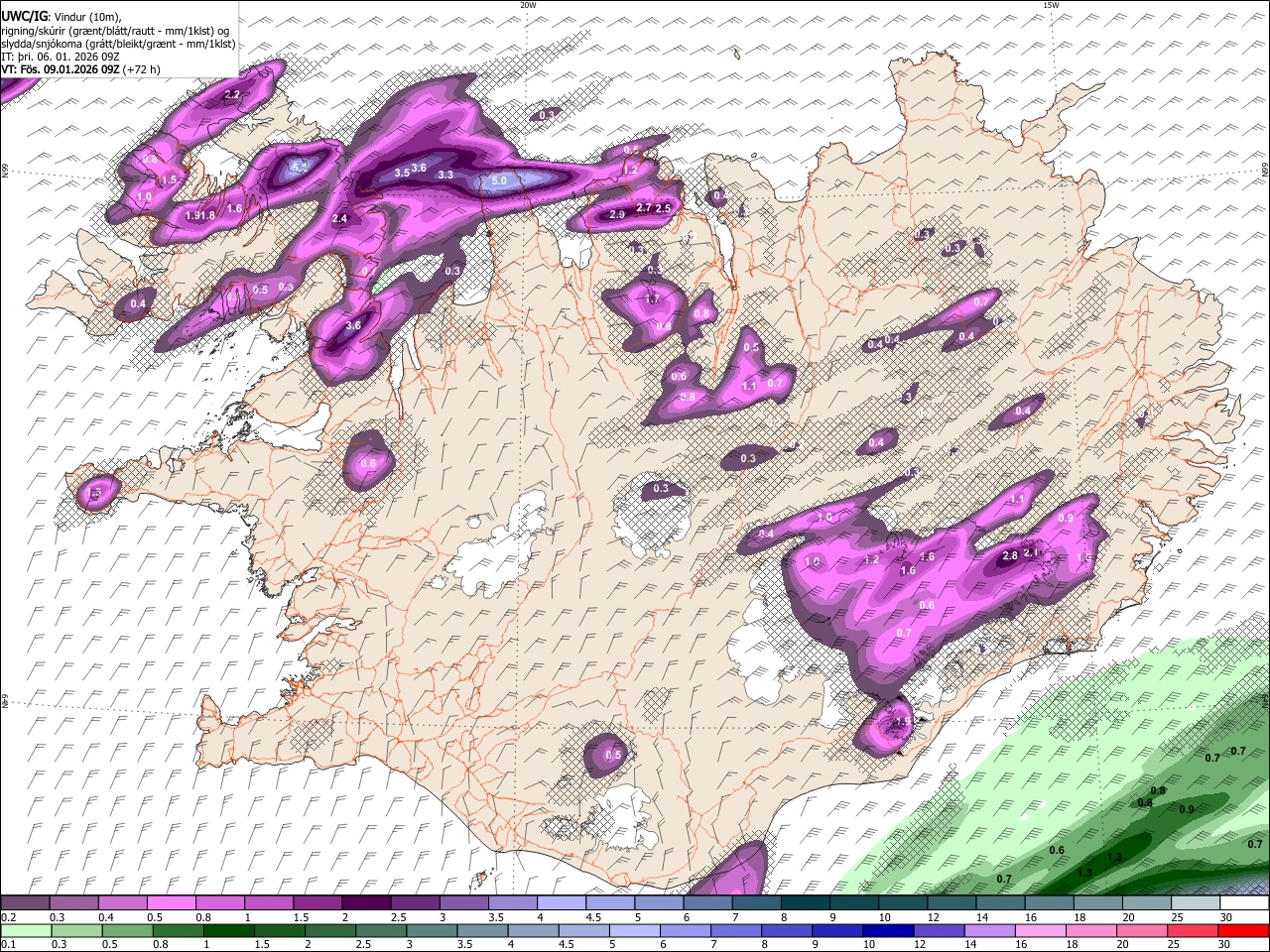Click the pale grey swatch ending the snow scale

coord(1242,902)
